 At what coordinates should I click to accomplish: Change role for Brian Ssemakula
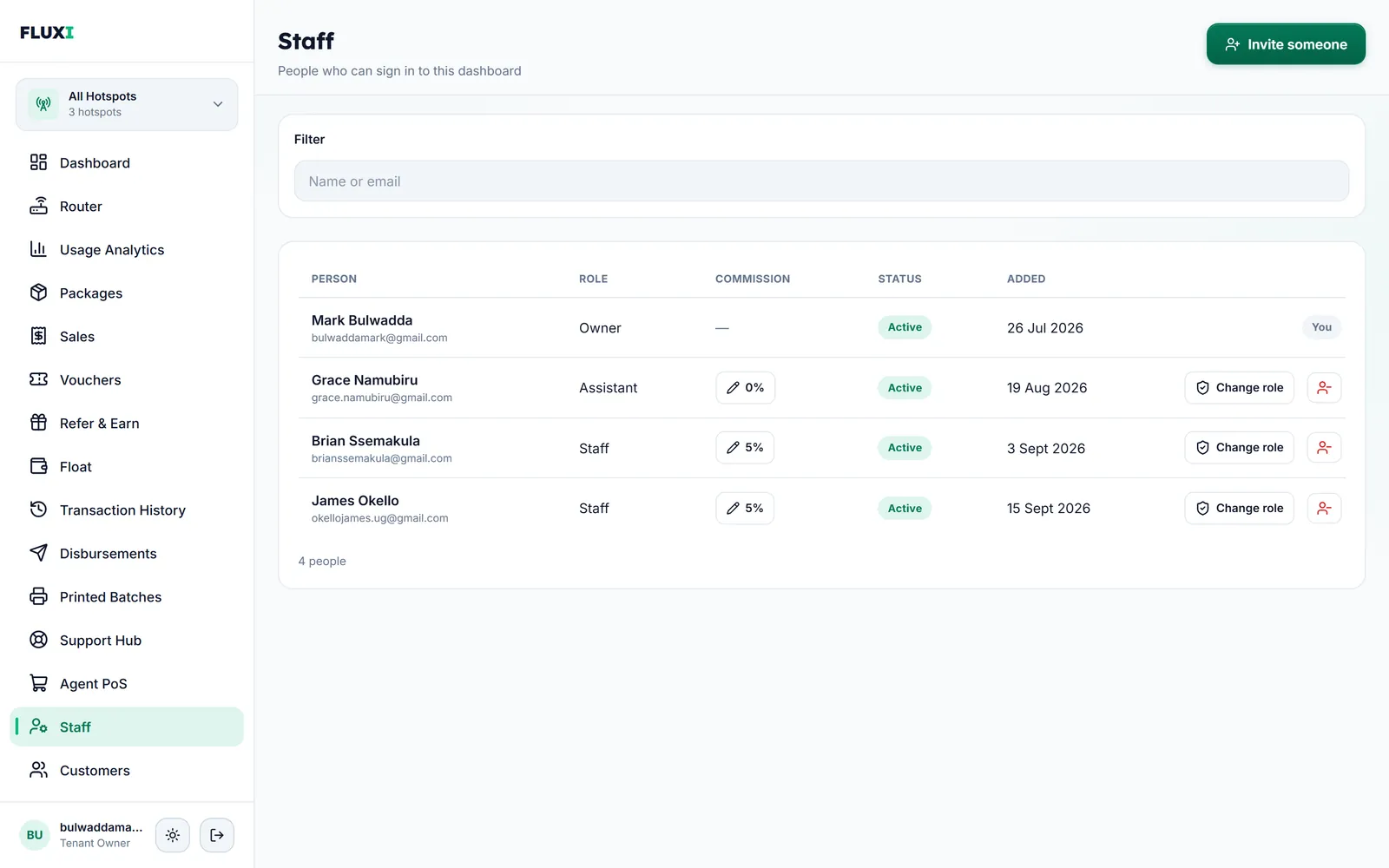(x=1239, y=448)
